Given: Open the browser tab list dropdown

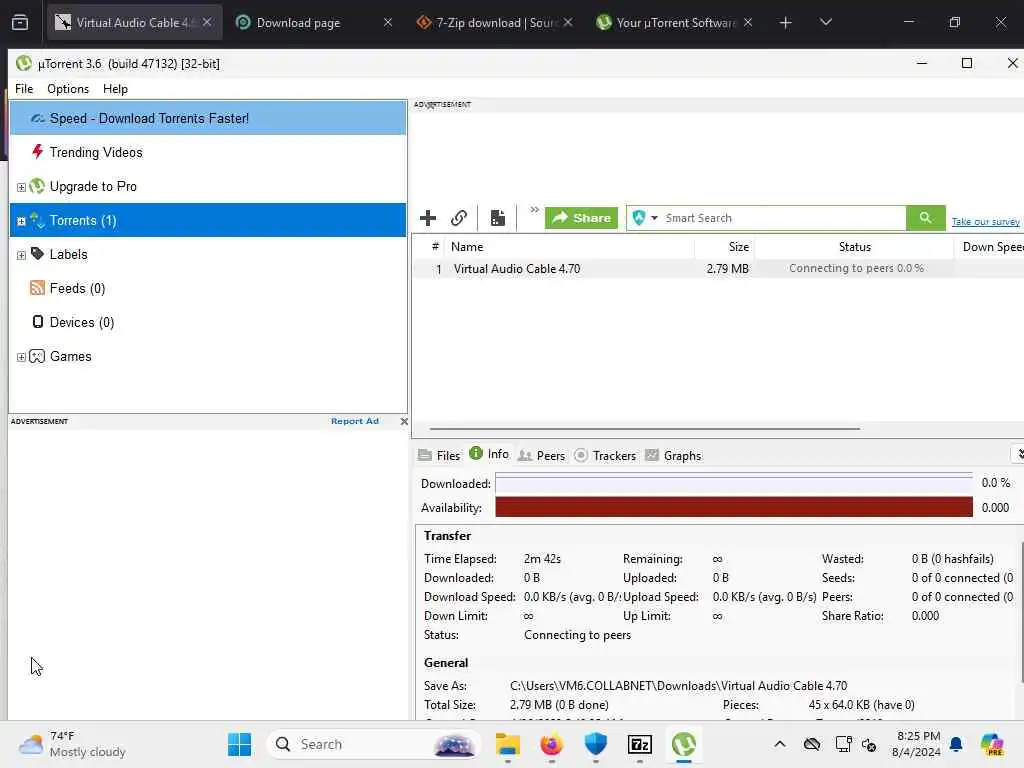Looking at the screenshot, I should (x=825, y=22).
